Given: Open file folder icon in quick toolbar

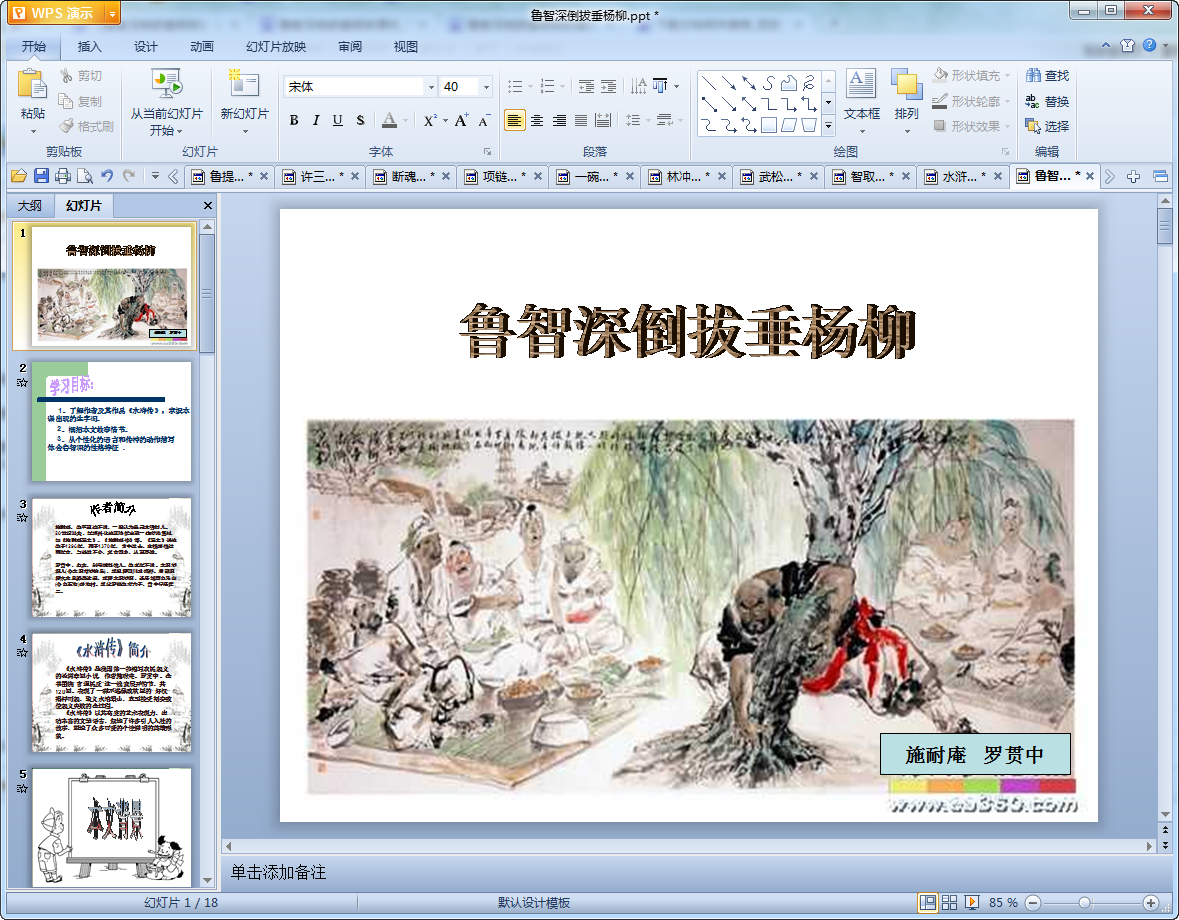Looking at the screenshot, I should coord(19,176).
